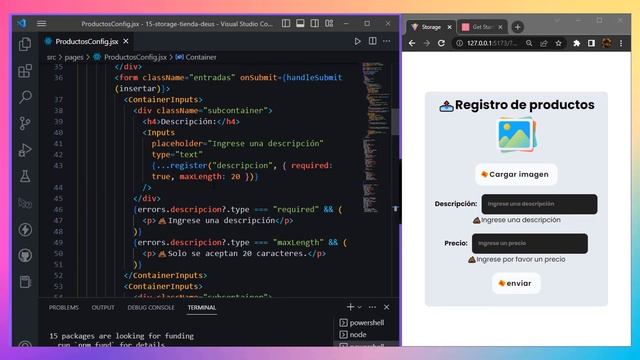Open the Thunder Client lightning icon
640x360 pixels.
[25, 229]
